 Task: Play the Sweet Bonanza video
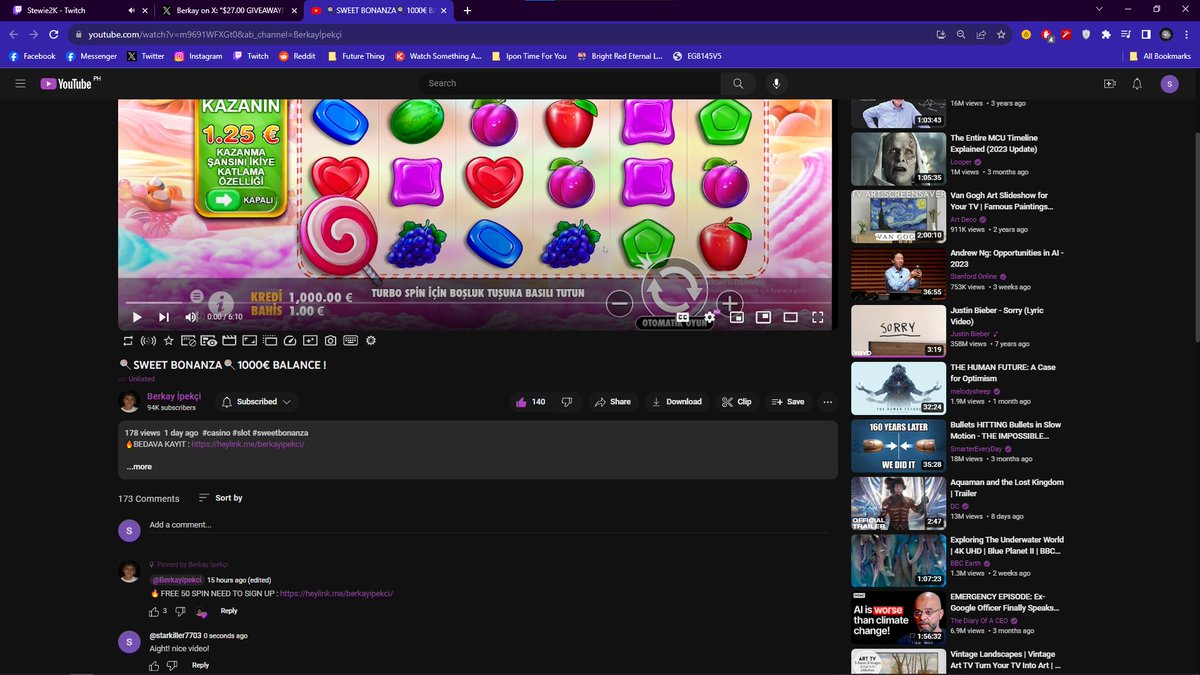point(137,317)
